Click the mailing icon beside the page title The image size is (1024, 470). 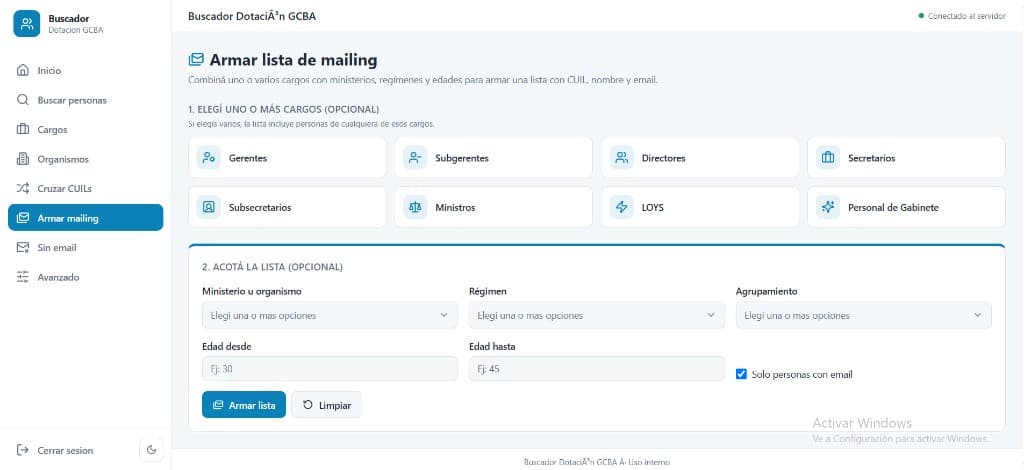coord(196,60)
